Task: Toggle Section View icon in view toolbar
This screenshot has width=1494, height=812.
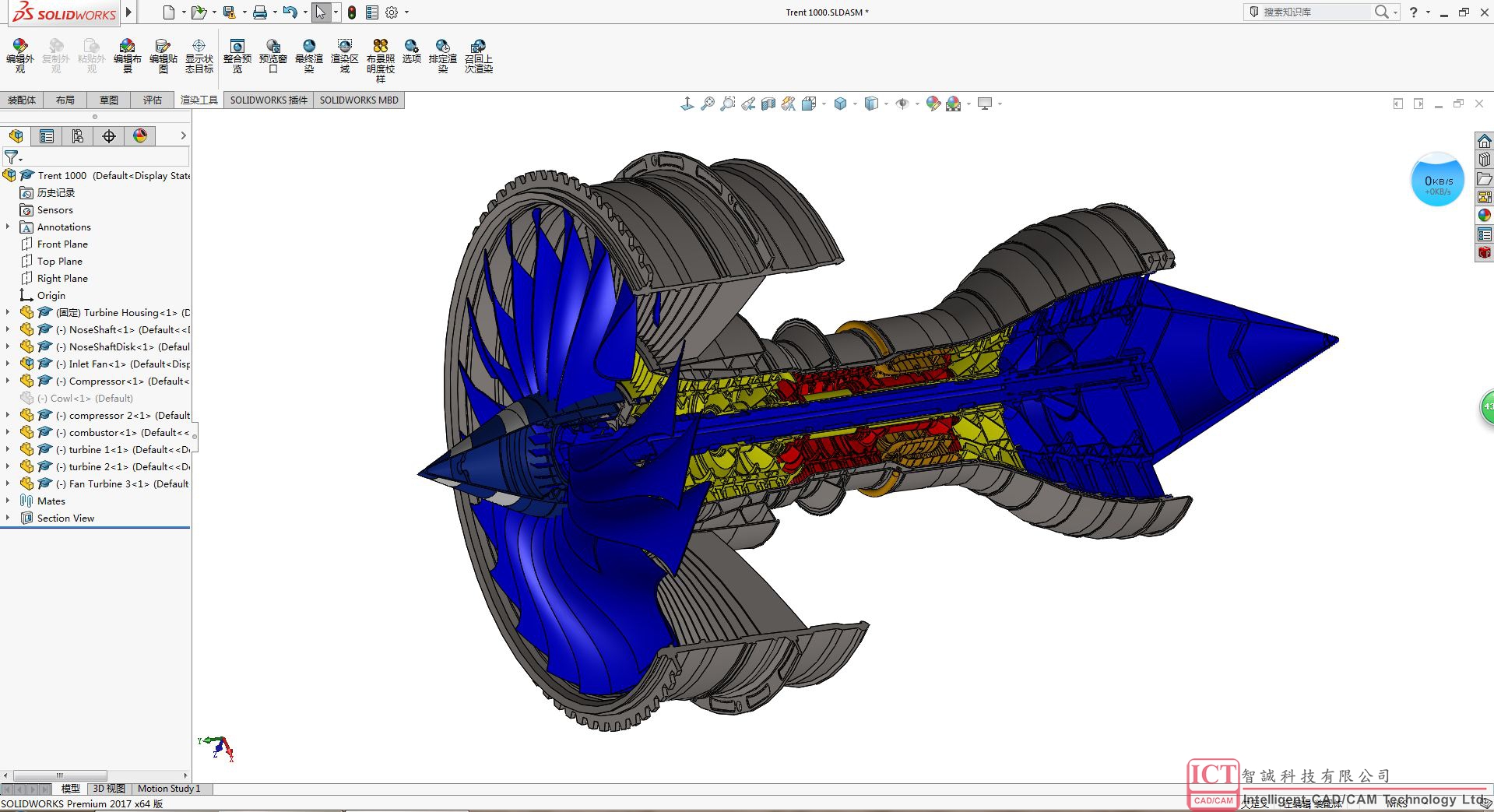Action: tap(768, 104)
